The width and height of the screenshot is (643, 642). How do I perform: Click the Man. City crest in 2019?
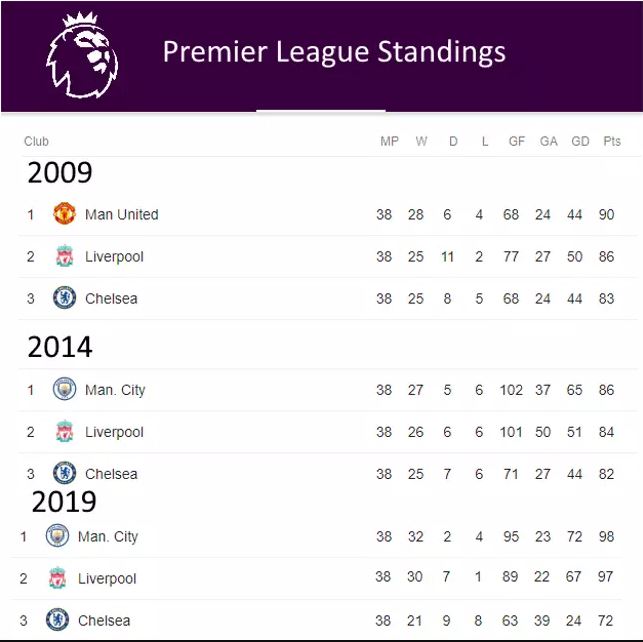[x=57, y=535]
